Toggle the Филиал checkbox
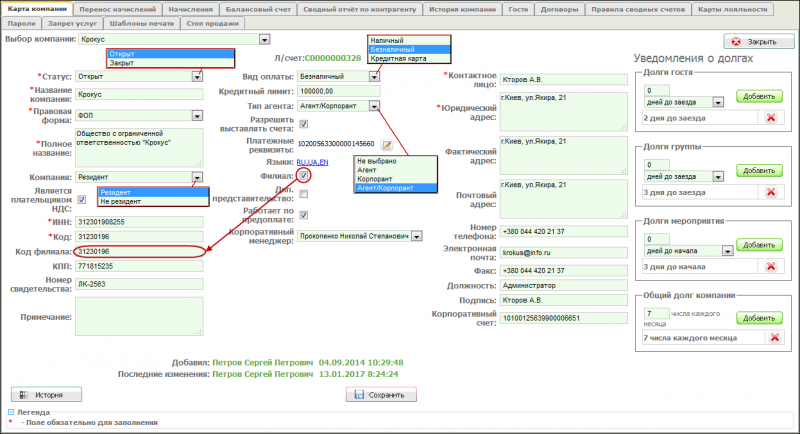 304,175
